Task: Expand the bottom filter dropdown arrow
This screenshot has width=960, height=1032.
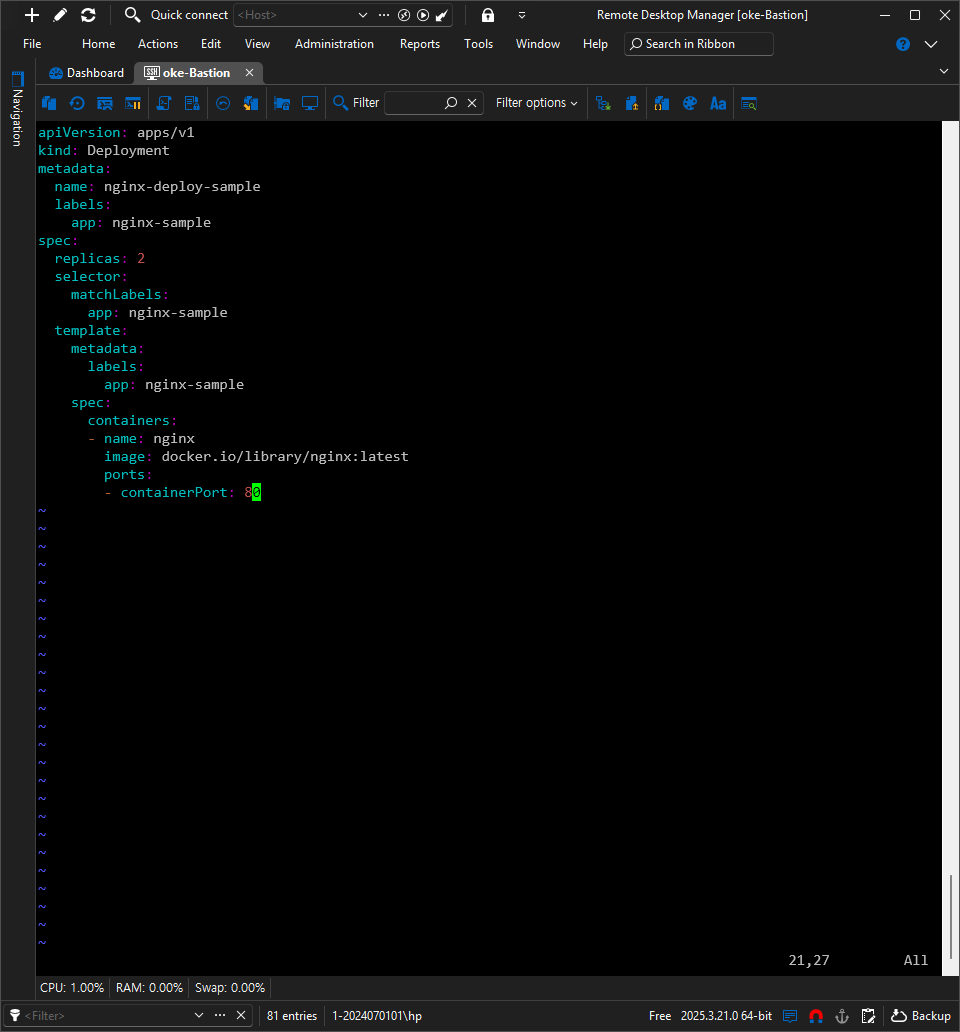Action: coord(198,1016)
